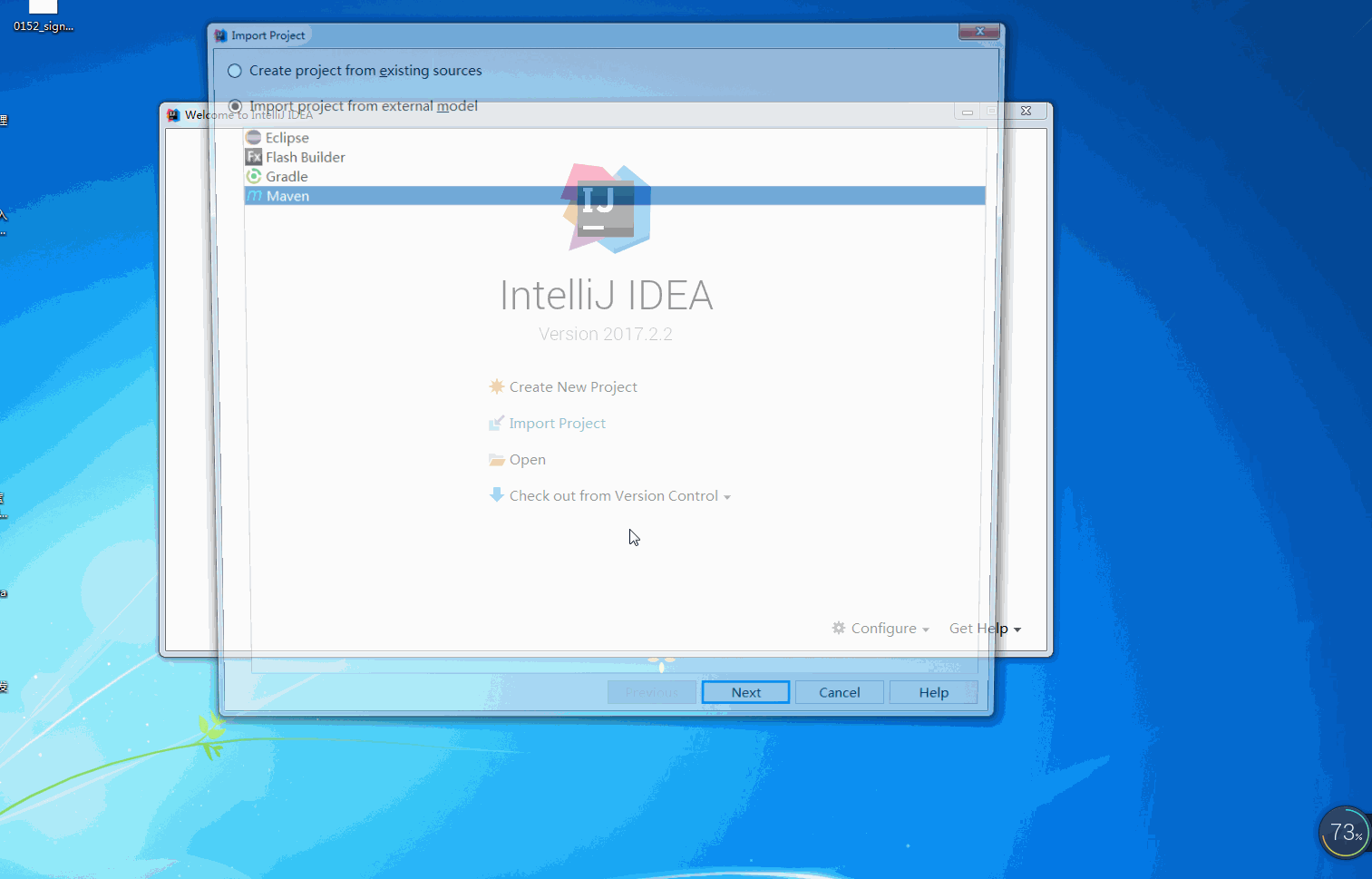Click the Configure gear icon

pos(838,628)
